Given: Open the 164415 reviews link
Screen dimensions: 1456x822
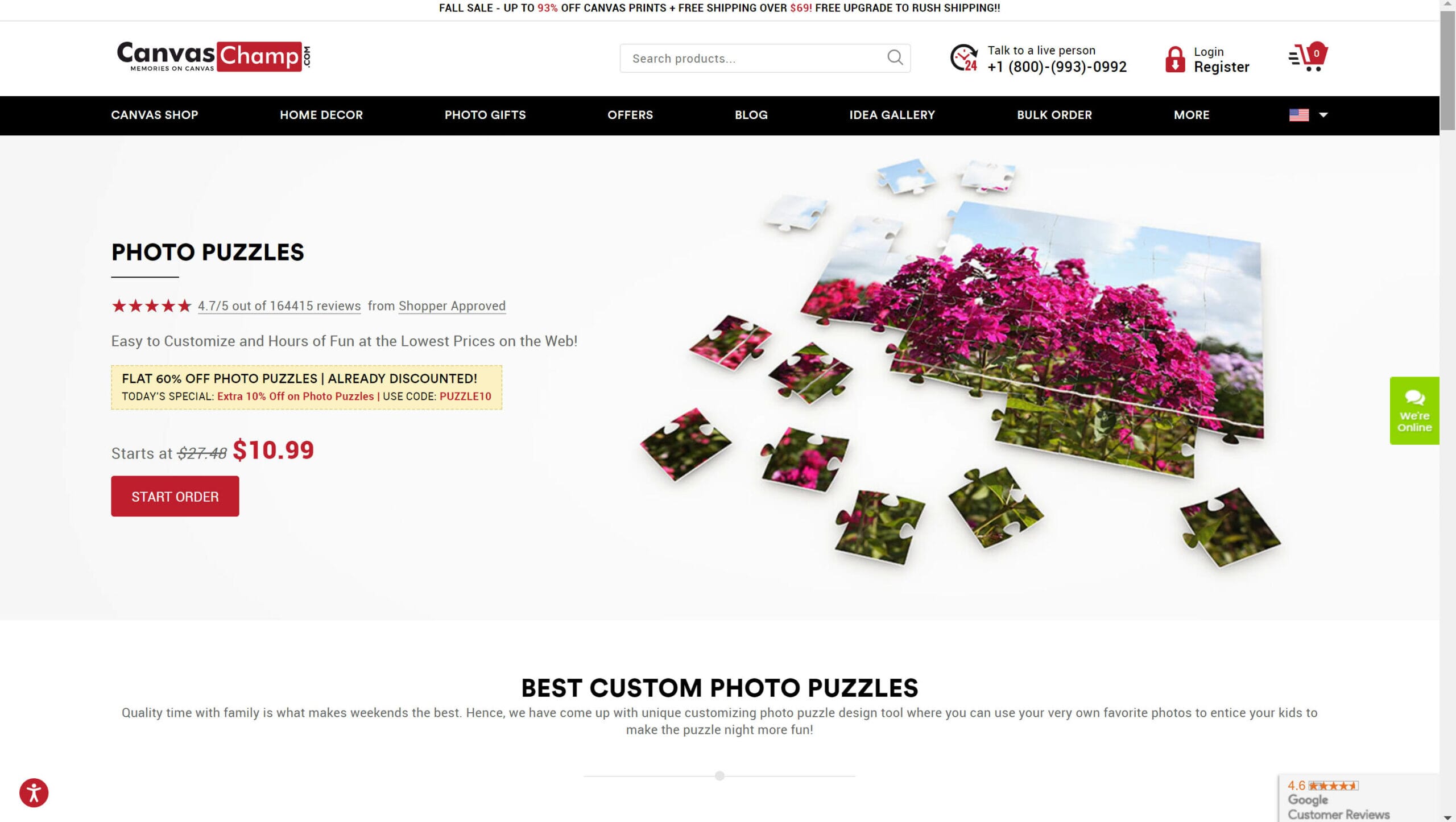Looking at the screenshot, I should [x=279, y=305].
